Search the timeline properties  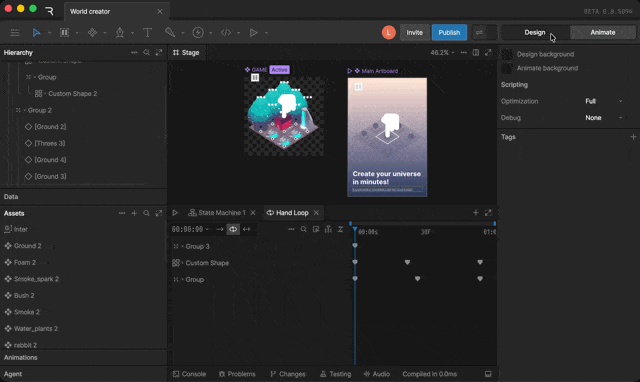pyautogui.click(x=303, y=229)
